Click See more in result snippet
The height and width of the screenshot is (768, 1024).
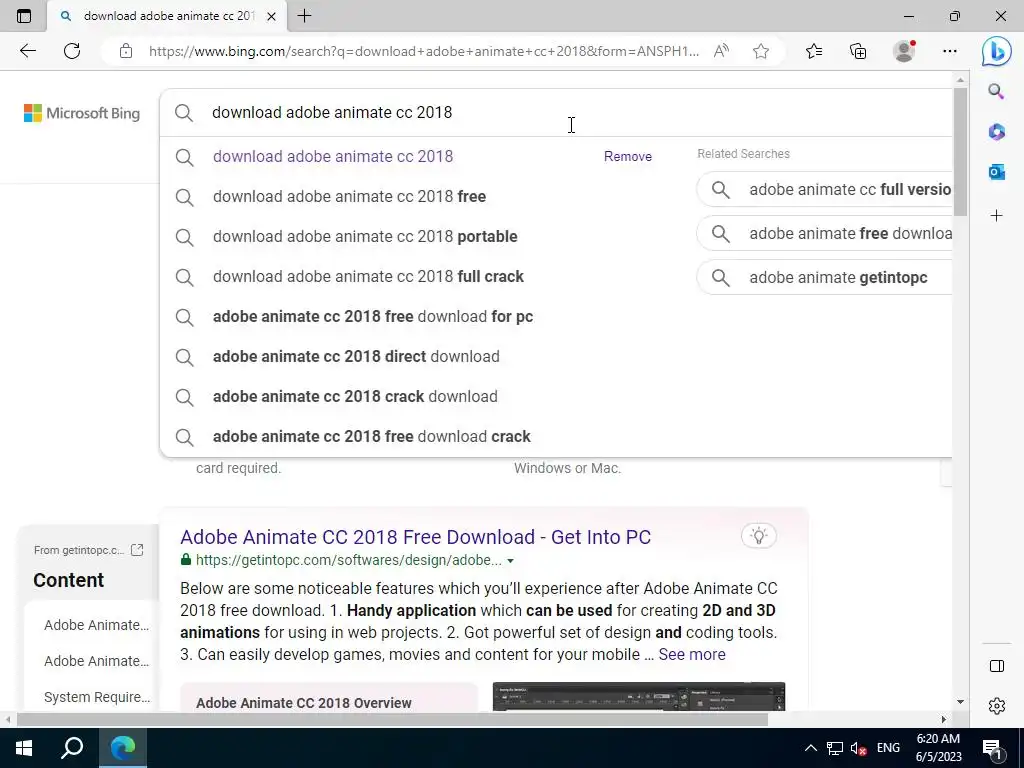point(692,654)
